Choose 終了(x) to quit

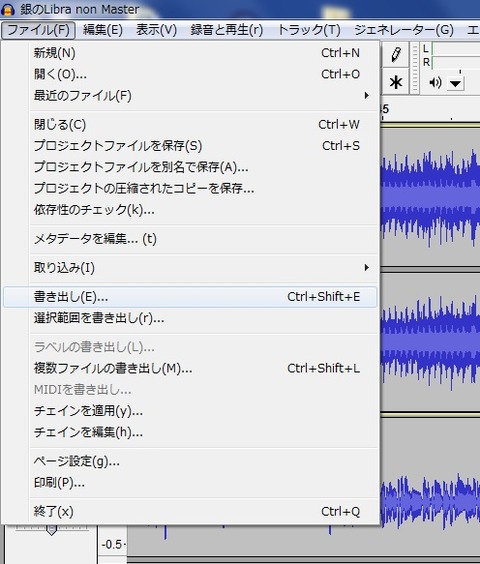coord(190,511)
